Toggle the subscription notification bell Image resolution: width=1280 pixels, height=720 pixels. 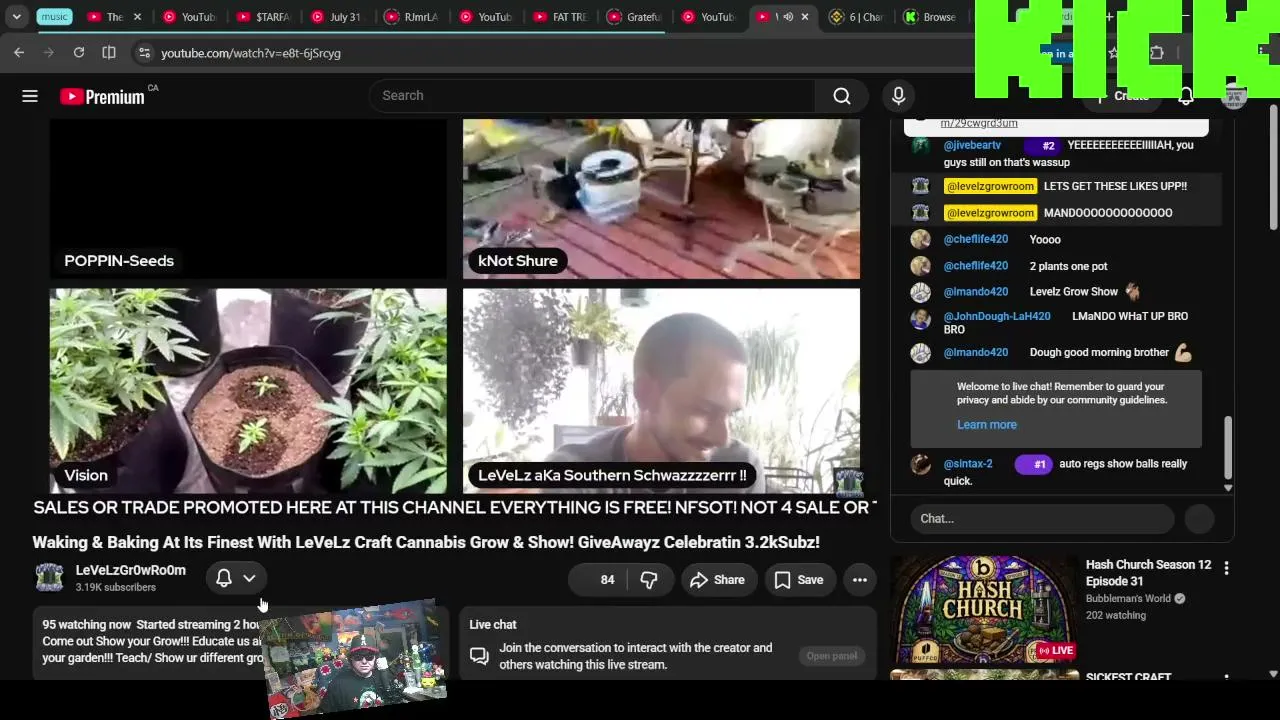click(x=224, y=578)
